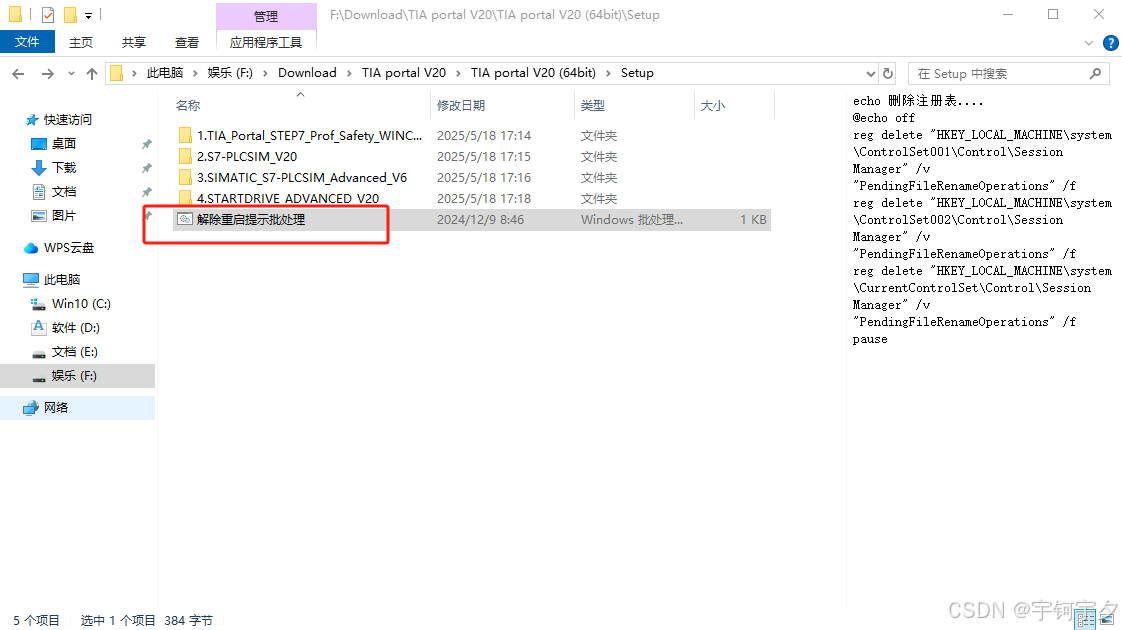Click Download in the address bar
Viewport: 1122px width, 630px height.
pos(307,73)
